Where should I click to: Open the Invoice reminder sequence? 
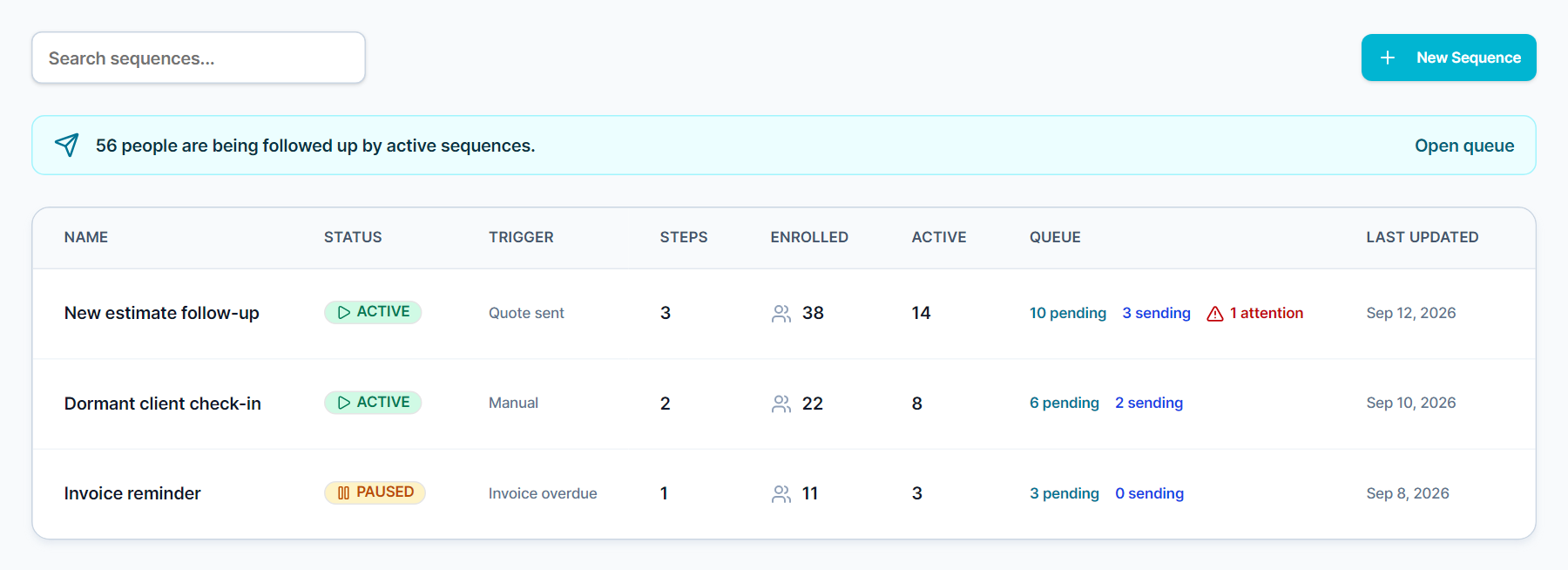tap(132, 493)
